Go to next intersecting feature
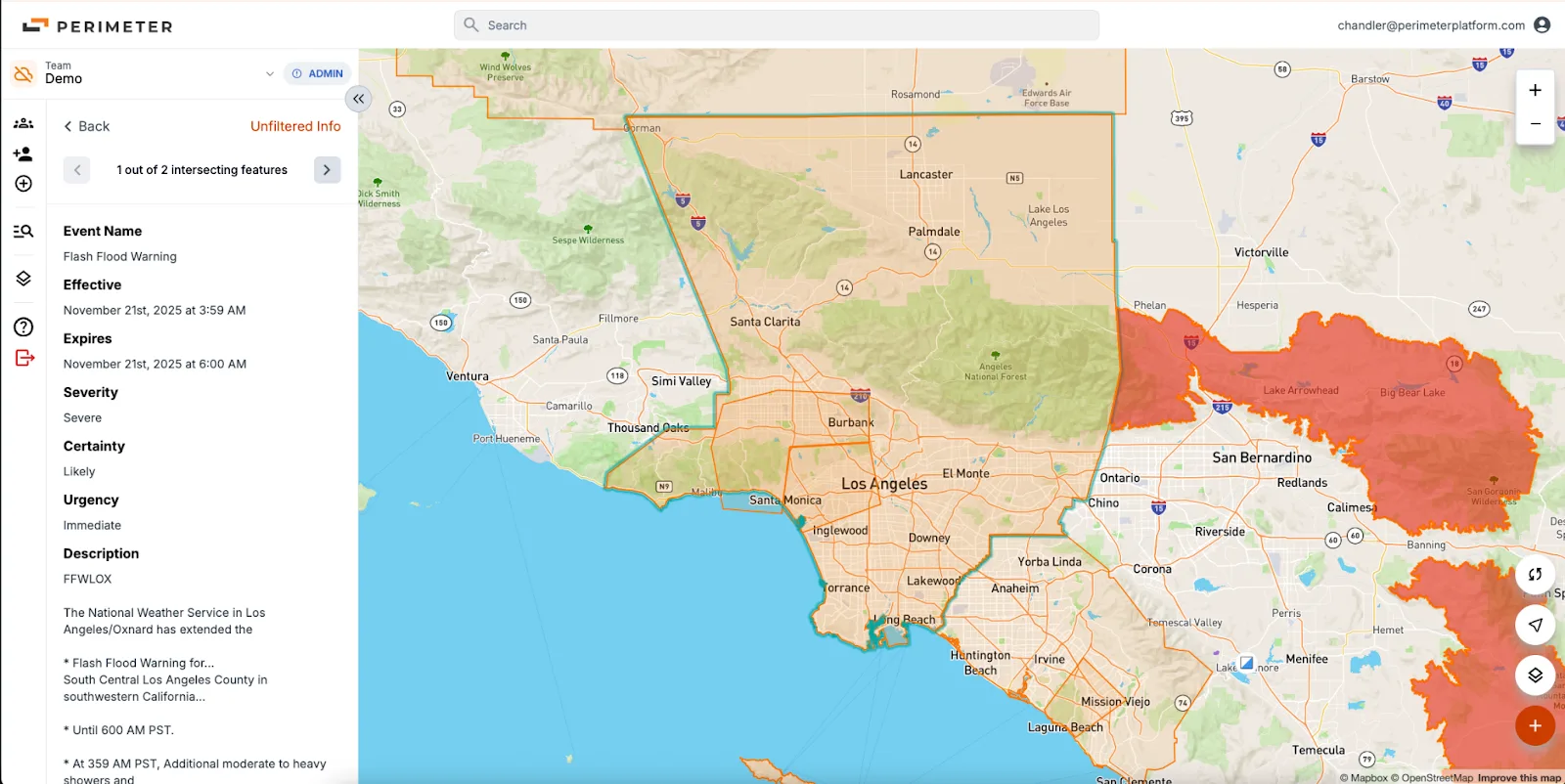This screenshot has width=1565, height=784. point(327,170)
